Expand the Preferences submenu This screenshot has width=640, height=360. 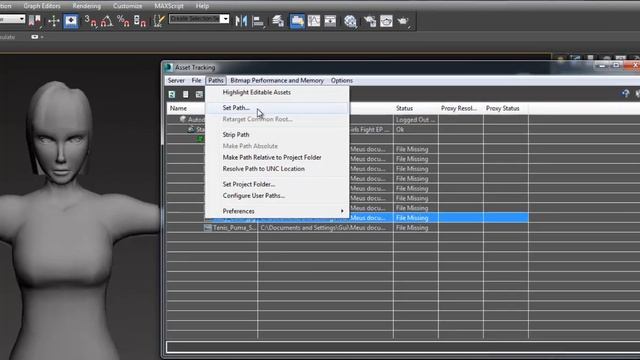(x=277, y=211)
